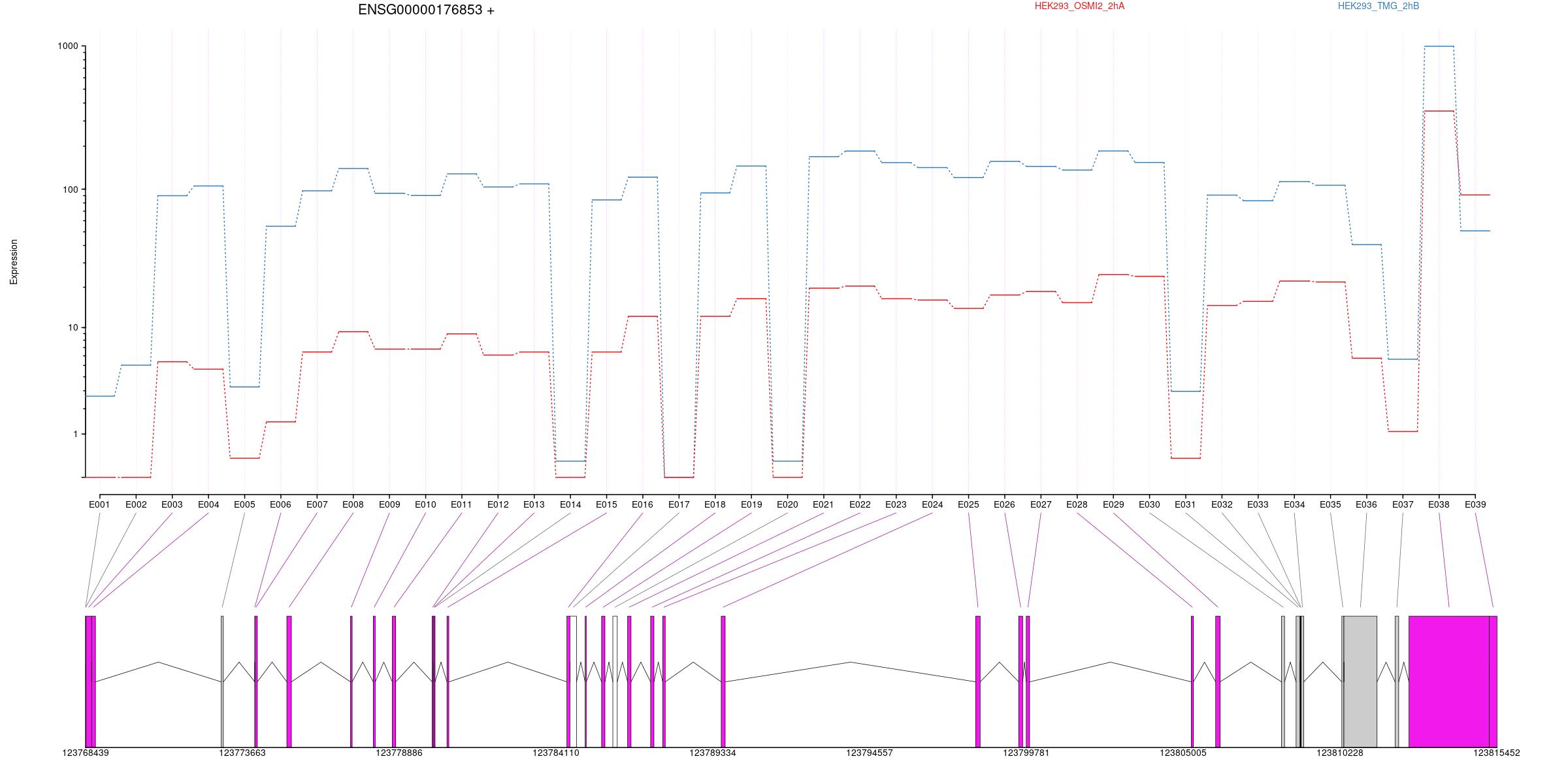This screenshot has width=1568, height=784.
Task: Click exon label E012
Action: click(498, 504)
